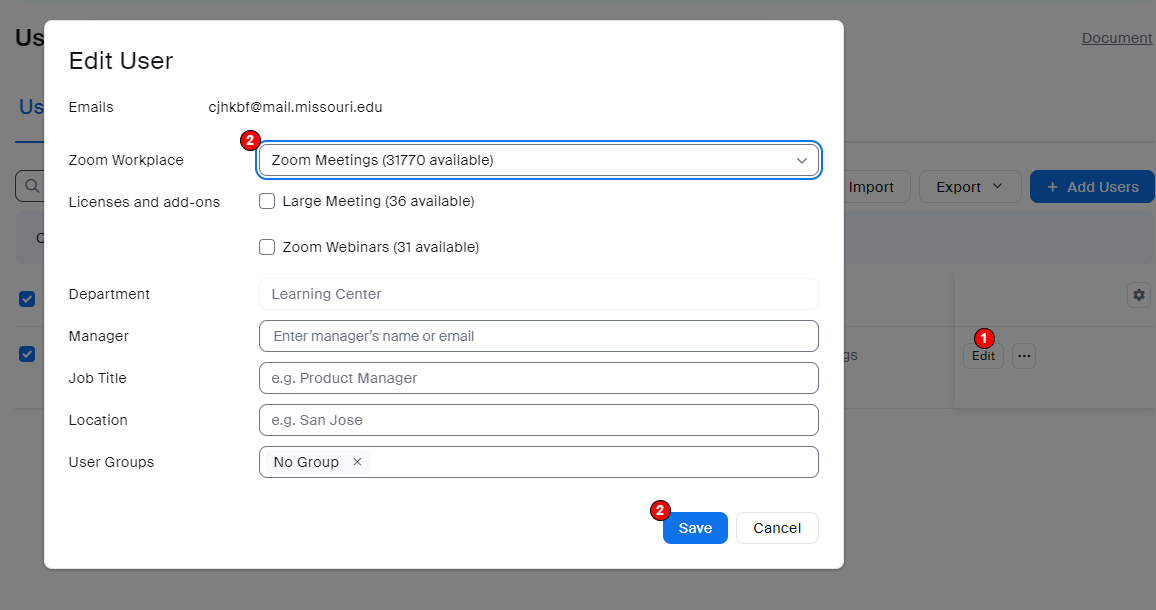Screen dimensions: 1156x610
Task: Tick the Zoom Webinars checkbox
Action: click(x=267, y=247)
